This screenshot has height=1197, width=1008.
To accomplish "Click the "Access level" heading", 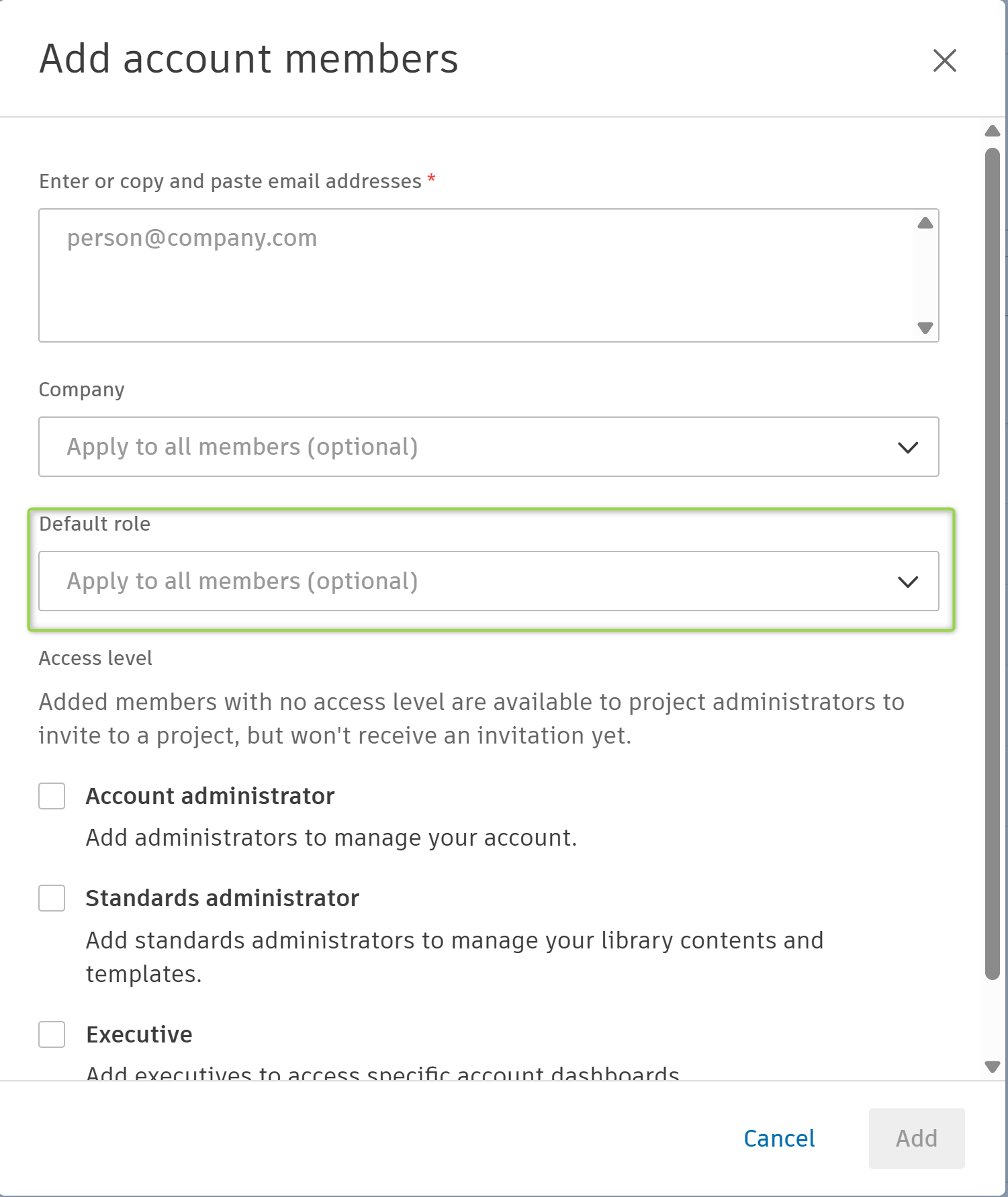I will (95, 658).
